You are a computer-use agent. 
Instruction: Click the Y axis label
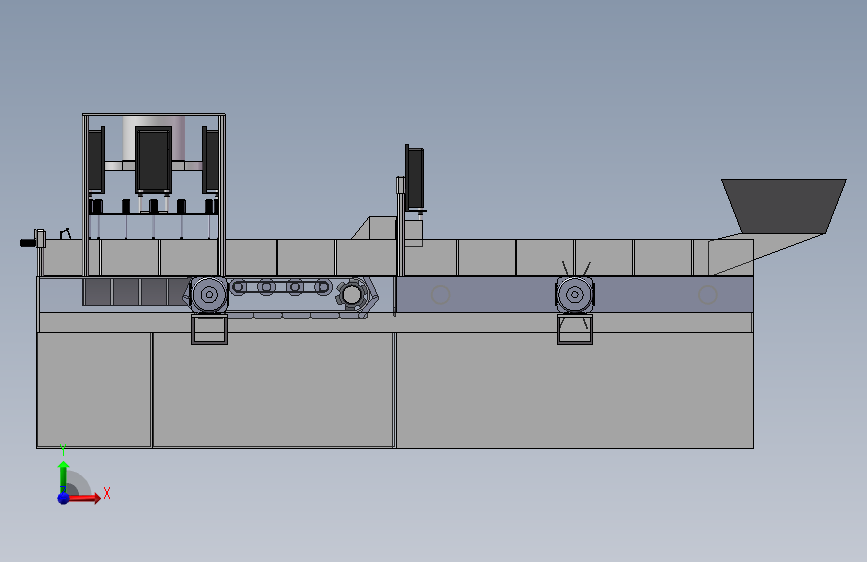[x=63, y=450]
